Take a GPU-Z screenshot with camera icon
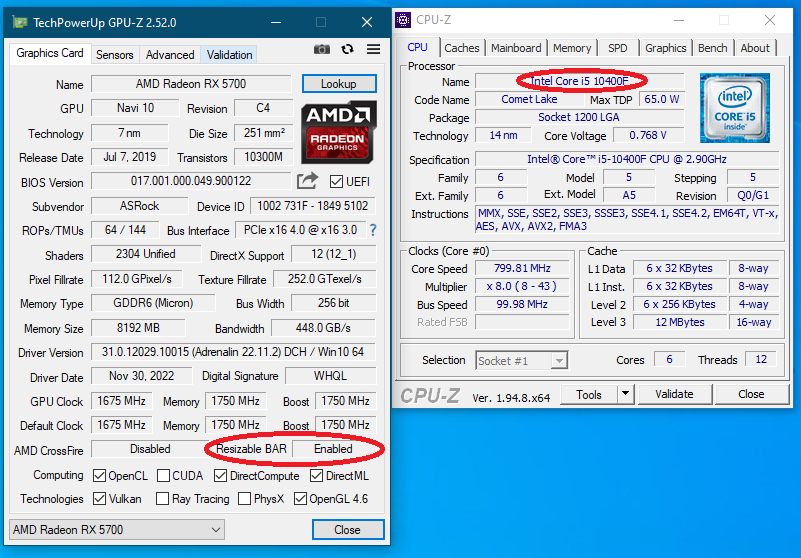The width and height of the screenshot is (801, 558). 322,49
